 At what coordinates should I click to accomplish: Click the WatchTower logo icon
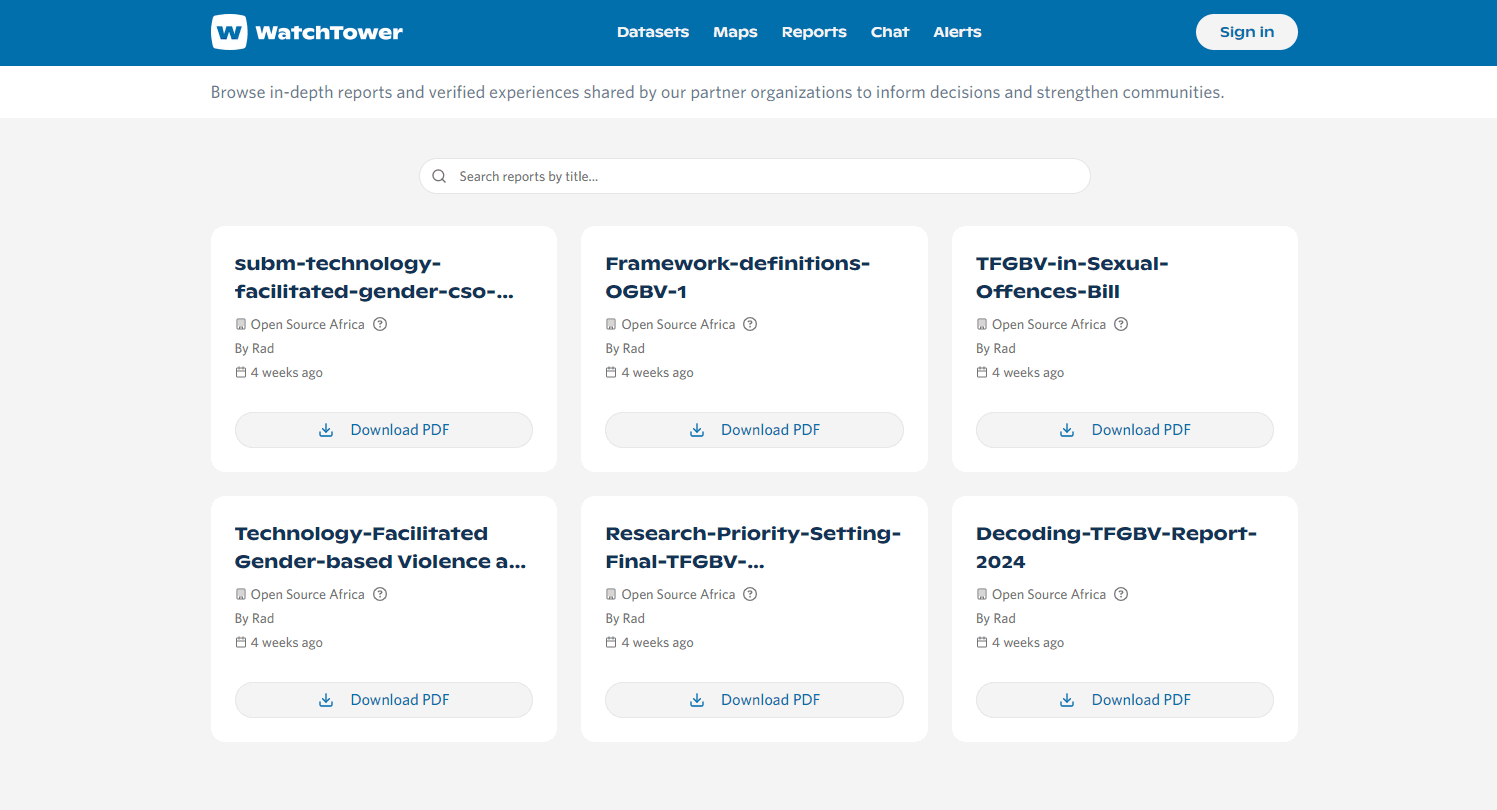pyautogui.click(x=229, y=32)
